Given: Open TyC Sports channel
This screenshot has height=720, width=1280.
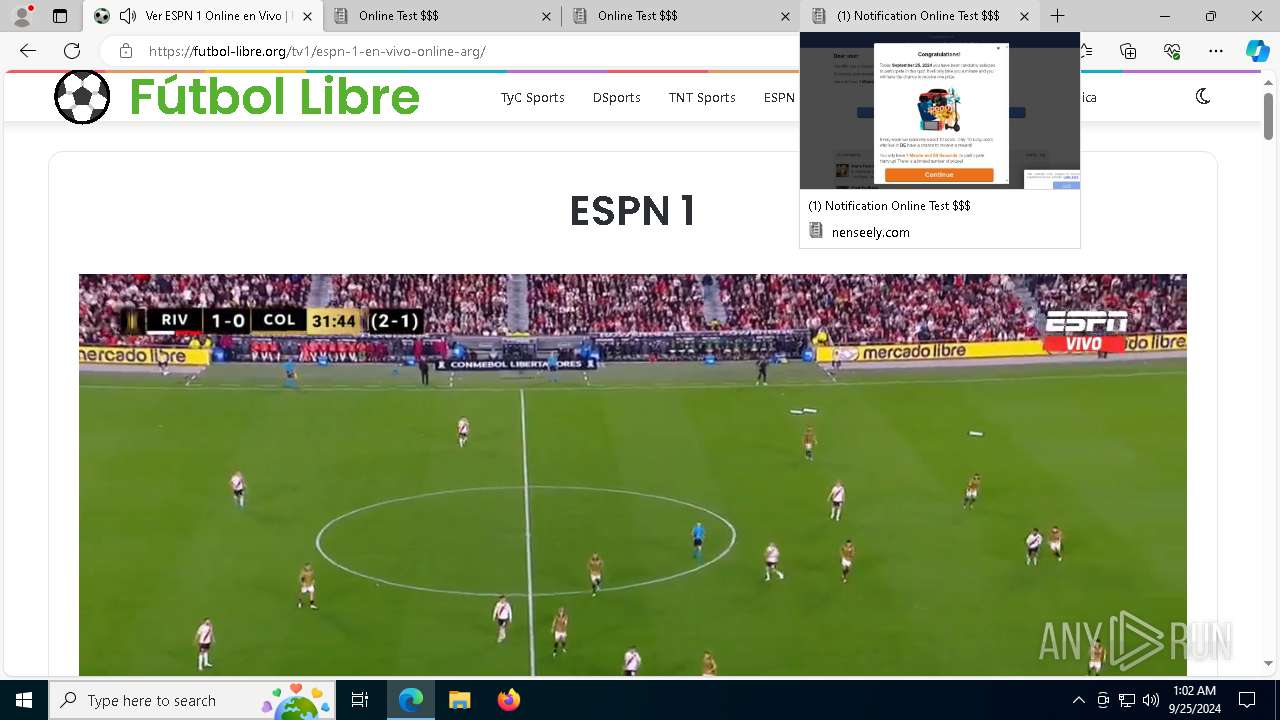Looking at the screenshot, I should point(533,97).
